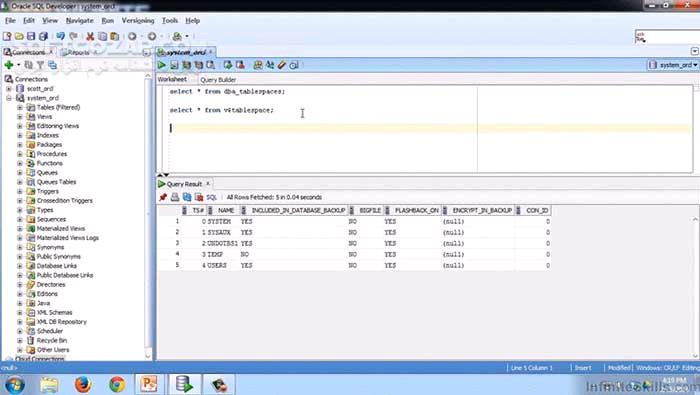Image resolution: width=700 pixels, height=395 pixels.
Task: Click the SQL link in Query Result toolbar
Action: click(x=212, y=197)
